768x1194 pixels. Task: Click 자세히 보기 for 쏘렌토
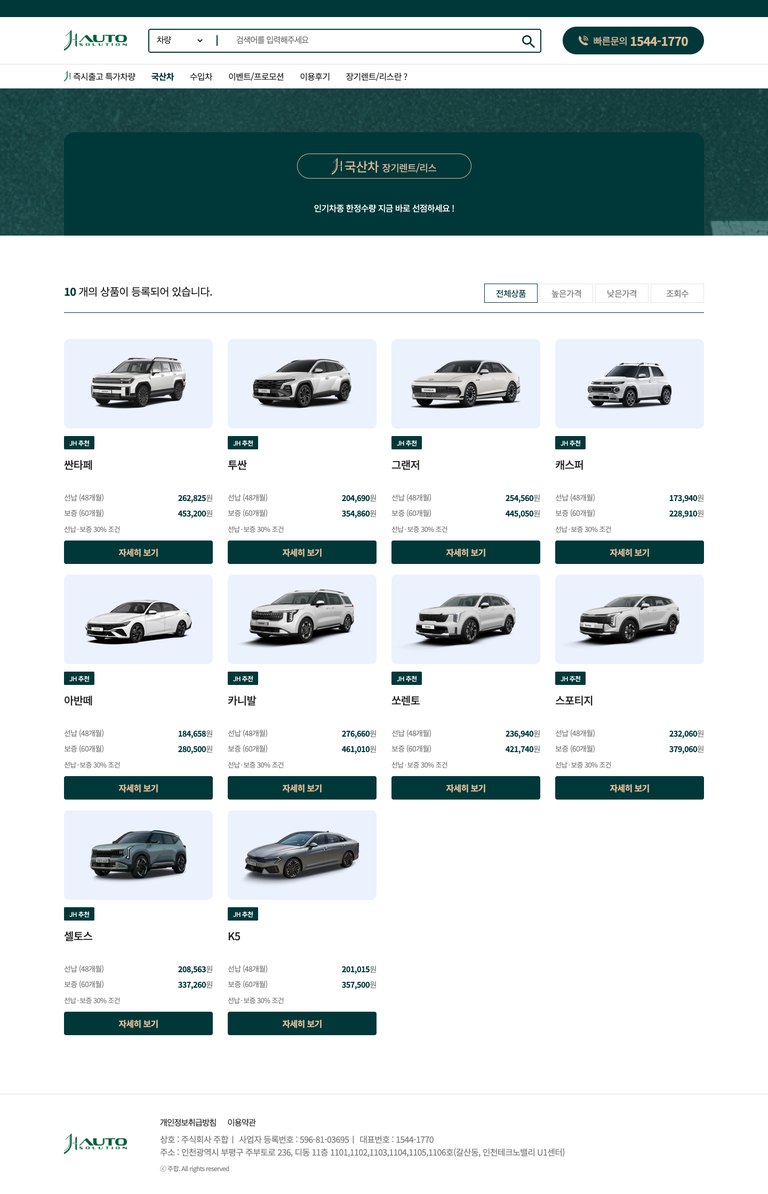tap(465, 787)
